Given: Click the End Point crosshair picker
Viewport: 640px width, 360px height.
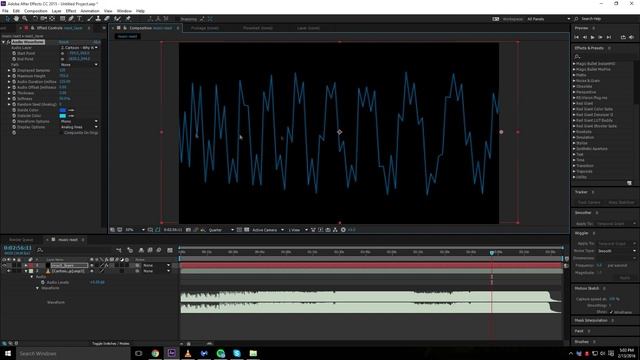Looking at the screenshot, I should 62,59.
